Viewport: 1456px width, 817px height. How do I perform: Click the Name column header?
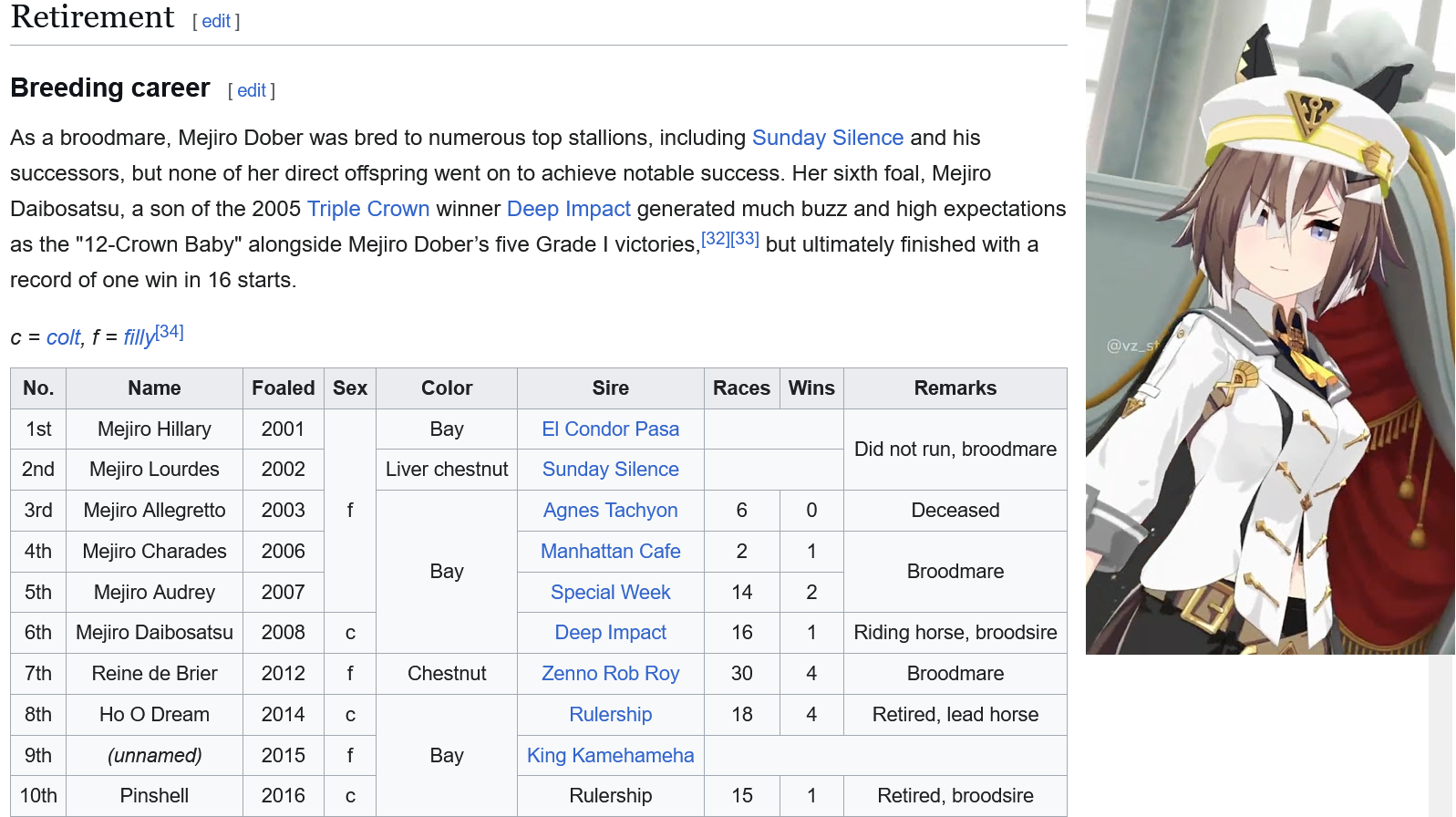point(155,388)
